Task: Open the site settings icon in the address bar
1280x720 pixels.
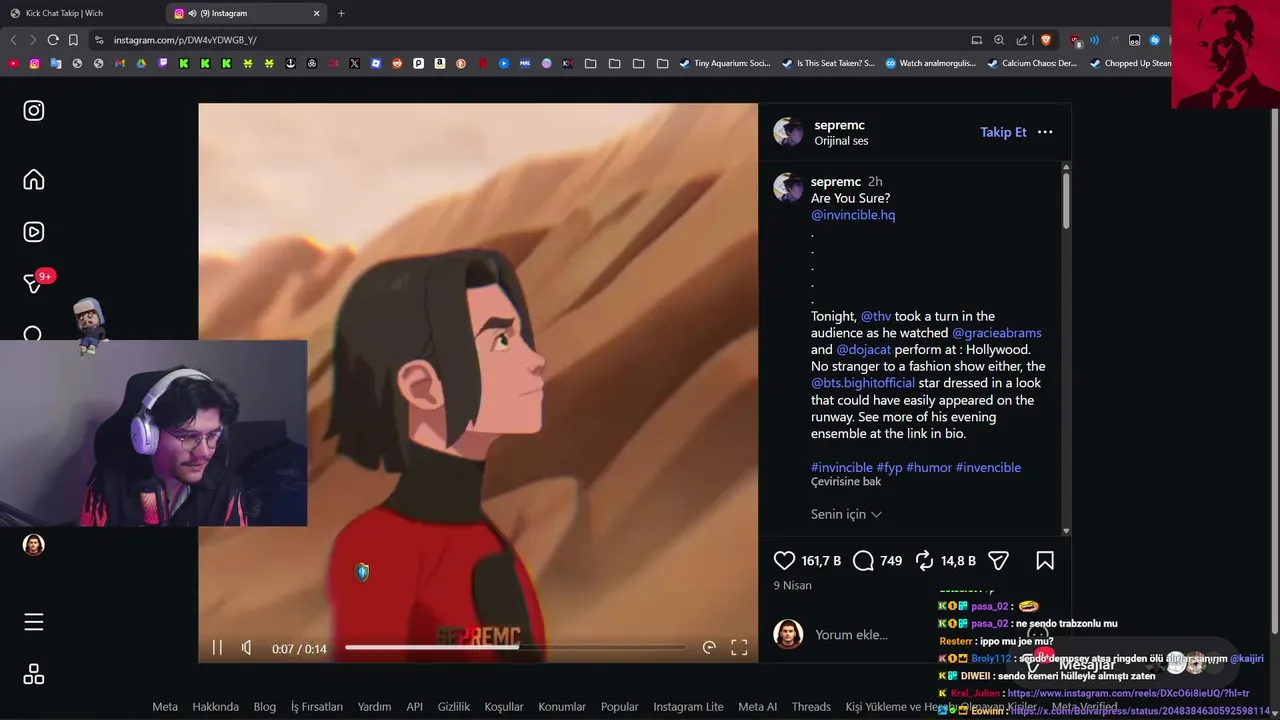Action: pyautogui.click(x=98, y=40)
